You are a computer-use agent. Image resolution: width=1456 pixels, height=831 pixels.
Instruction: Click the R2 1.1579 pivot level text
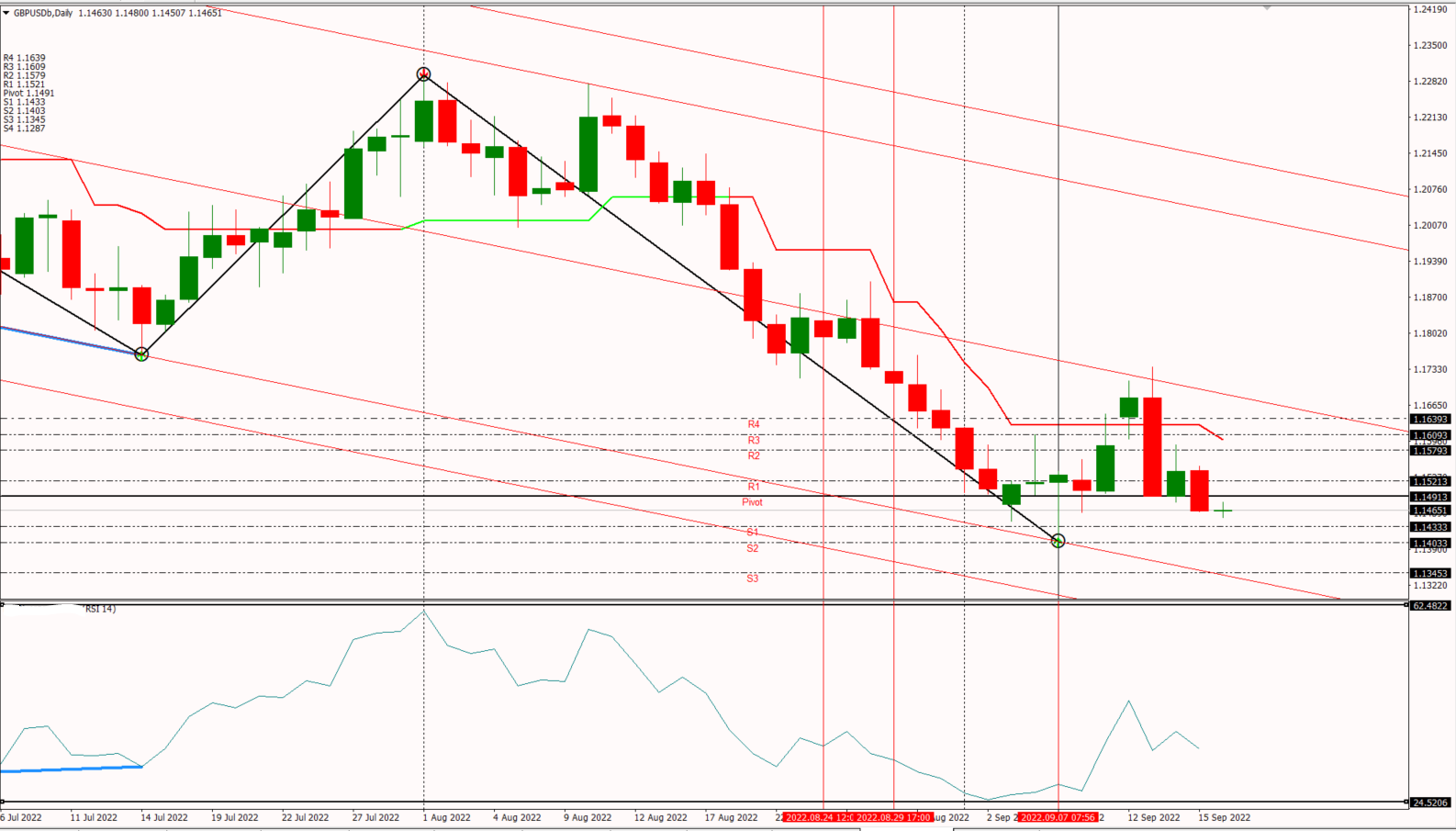click(x=24, y=75)
